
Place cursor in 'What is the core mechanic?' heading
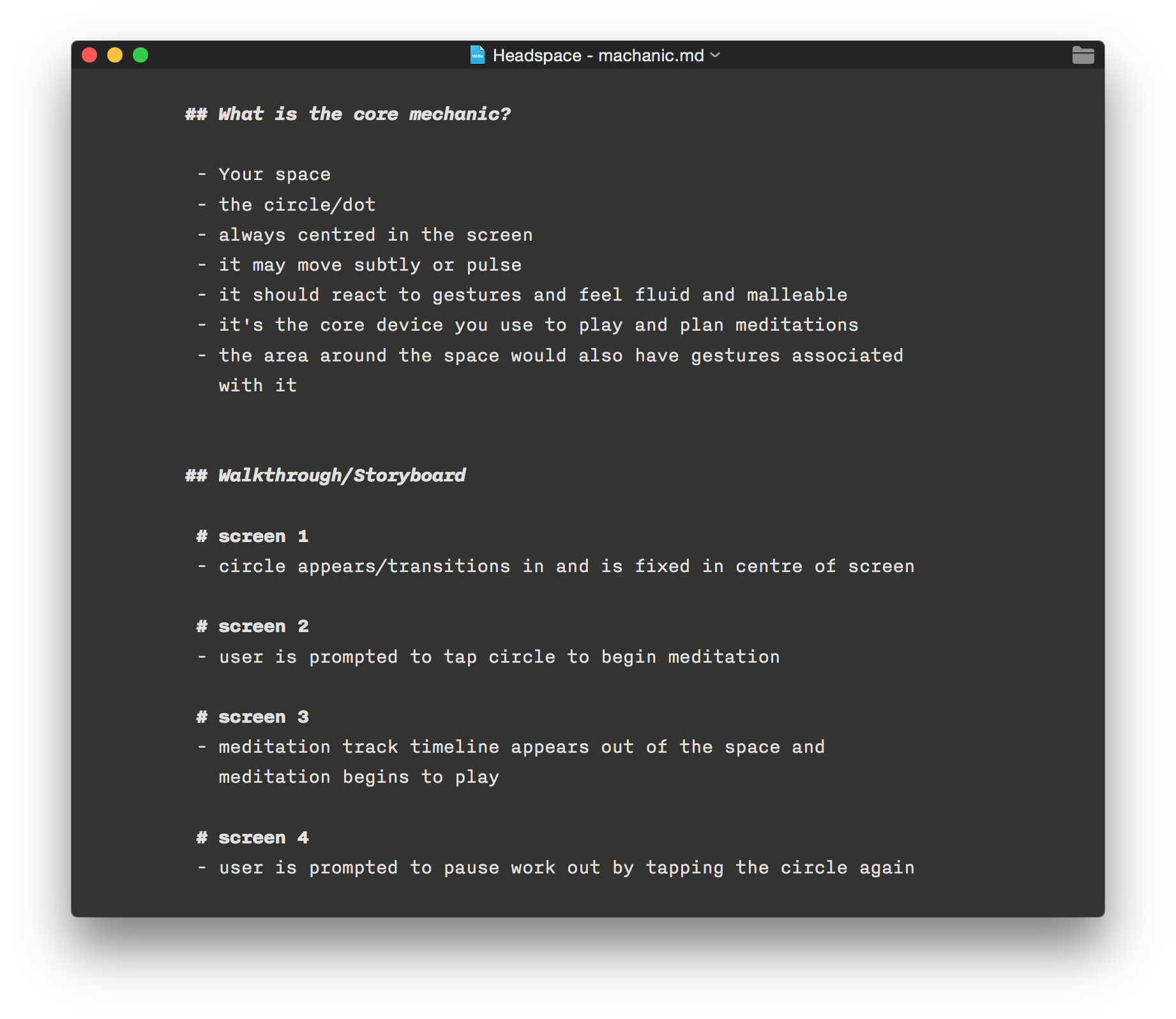(x=348, y=114)
